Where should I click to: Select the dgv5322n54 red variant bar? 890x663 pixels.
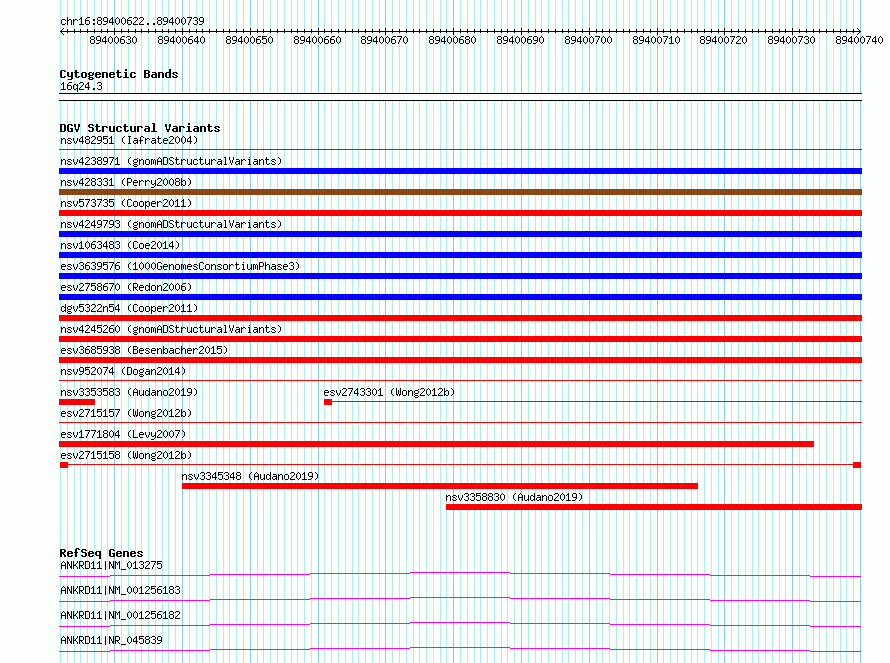[460, 318]
